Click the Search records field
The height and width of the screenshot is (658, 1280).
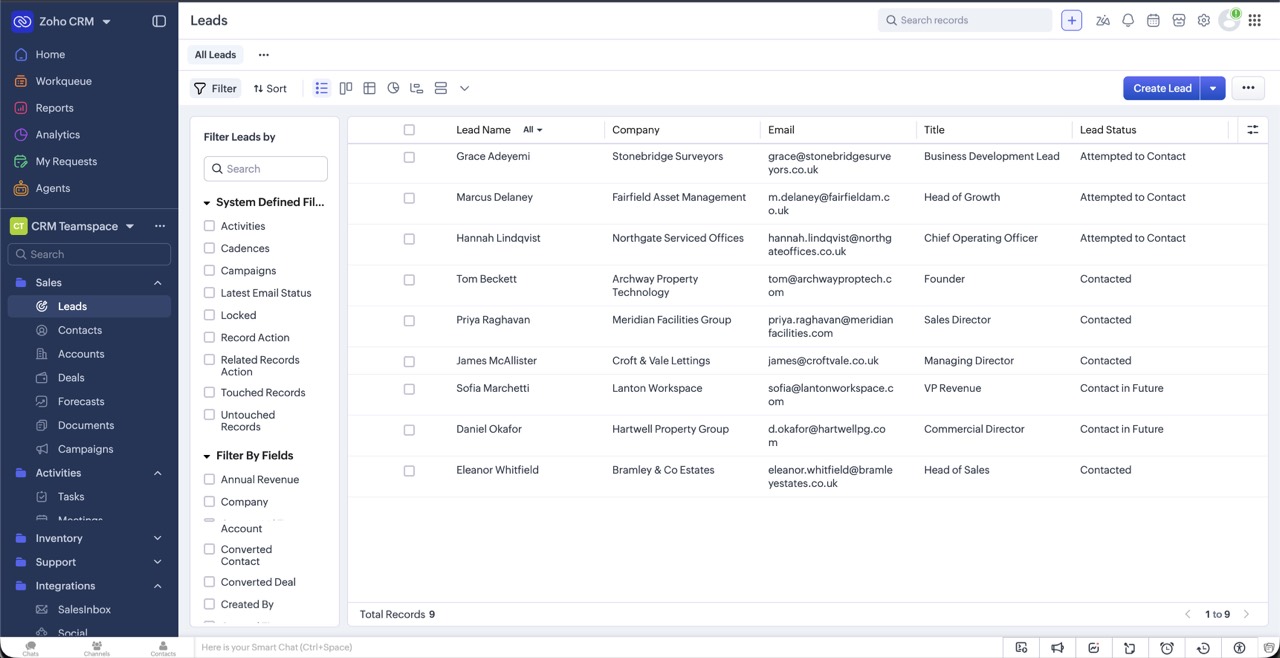[965, 20]
